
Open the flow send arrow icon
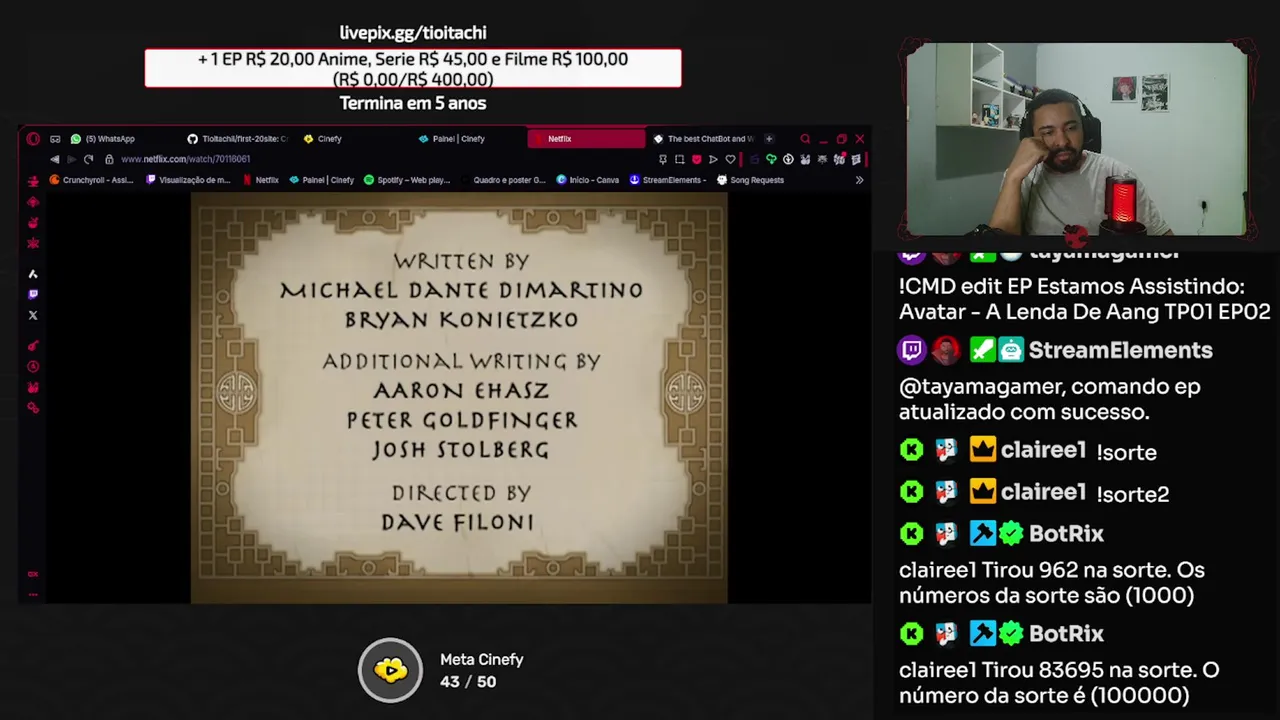[x=713, y=159]
